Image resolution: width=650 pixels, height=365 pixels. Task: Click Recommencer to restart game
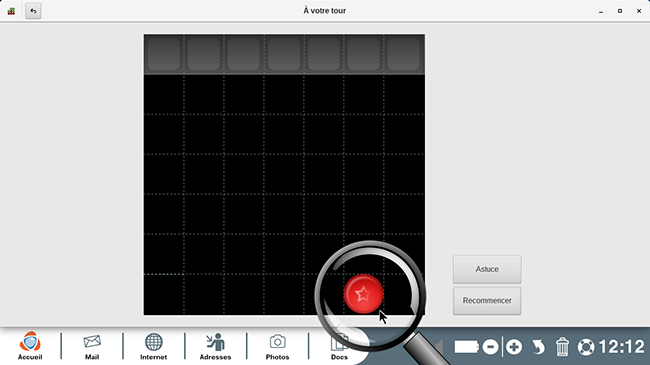click(x=487, y=301)
